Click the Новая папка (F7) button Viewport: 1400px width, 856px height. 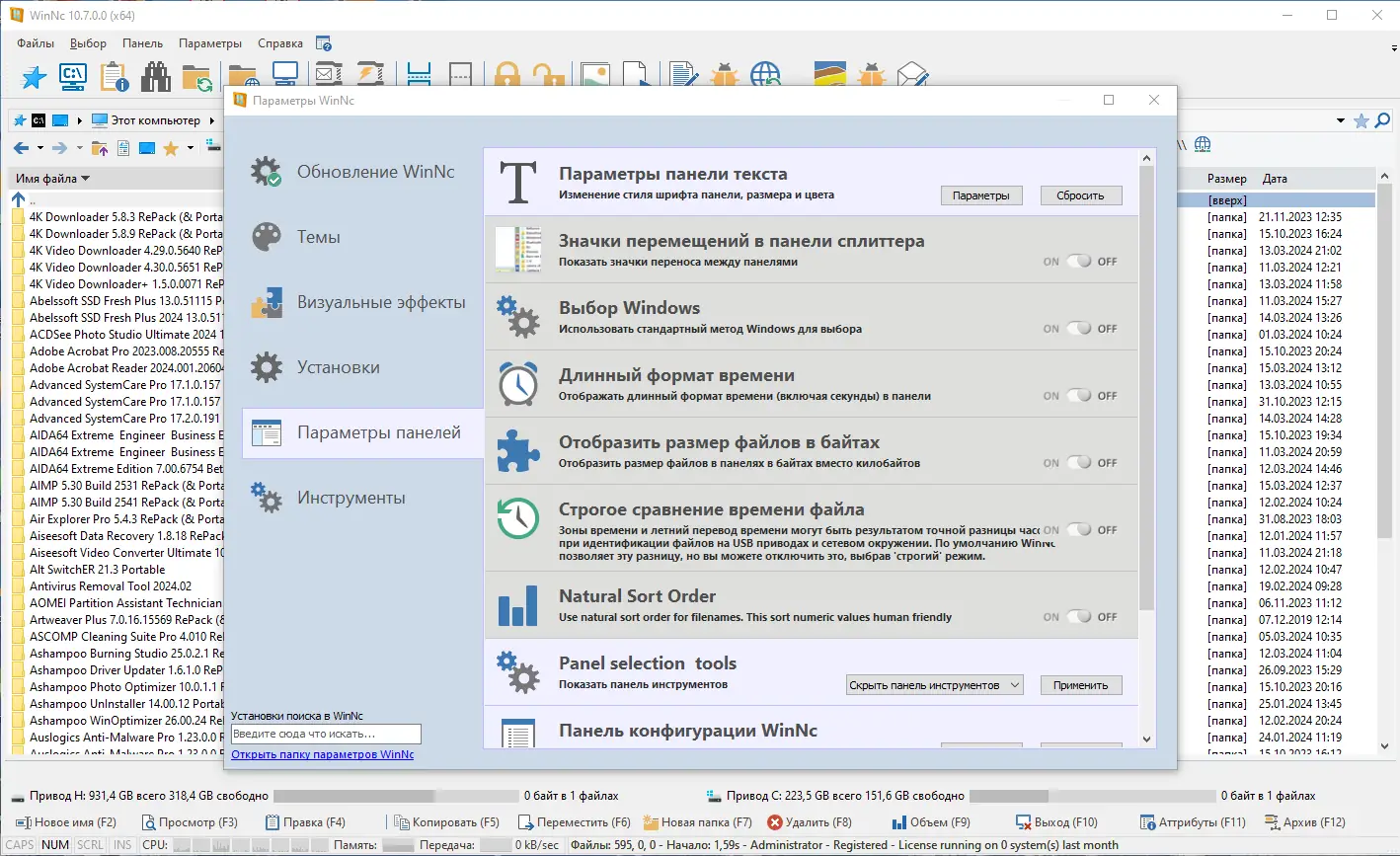point(698,821)
